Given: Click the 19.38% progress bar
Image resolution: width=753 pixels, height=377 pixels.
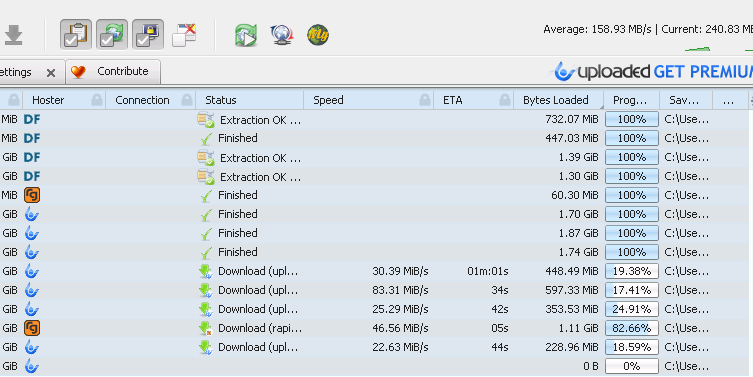Looking at the screenshot, I should [x=632, y=271].
